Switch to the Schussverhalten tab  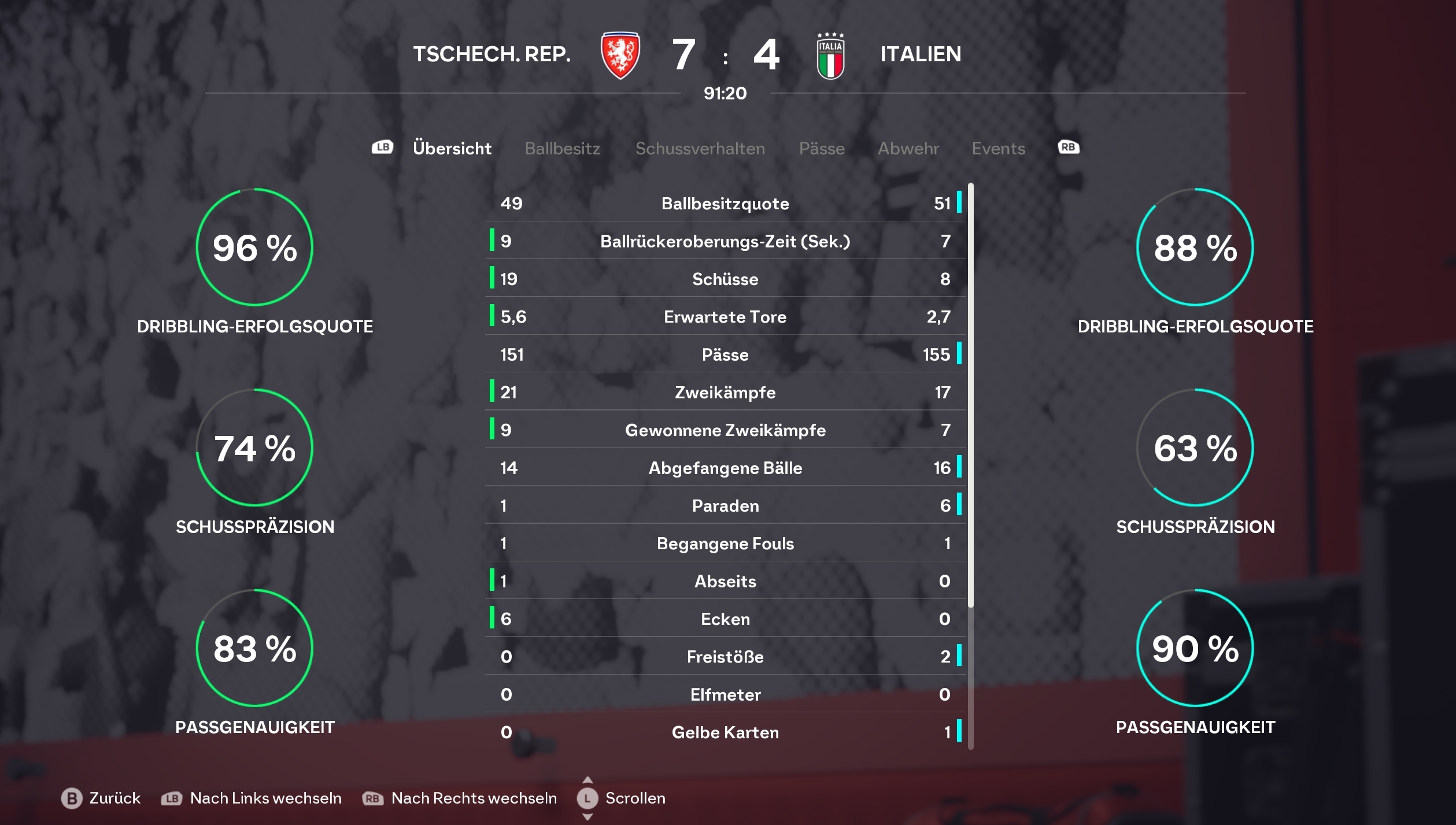click(x=700, y=149)
